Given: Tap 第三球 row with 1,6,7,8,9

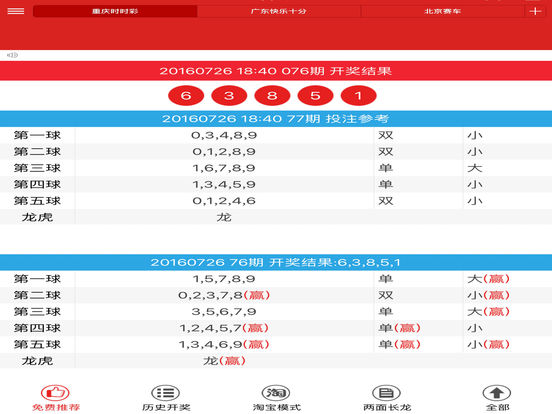Looking at the screenshot, I should click(x=276, y=168).
